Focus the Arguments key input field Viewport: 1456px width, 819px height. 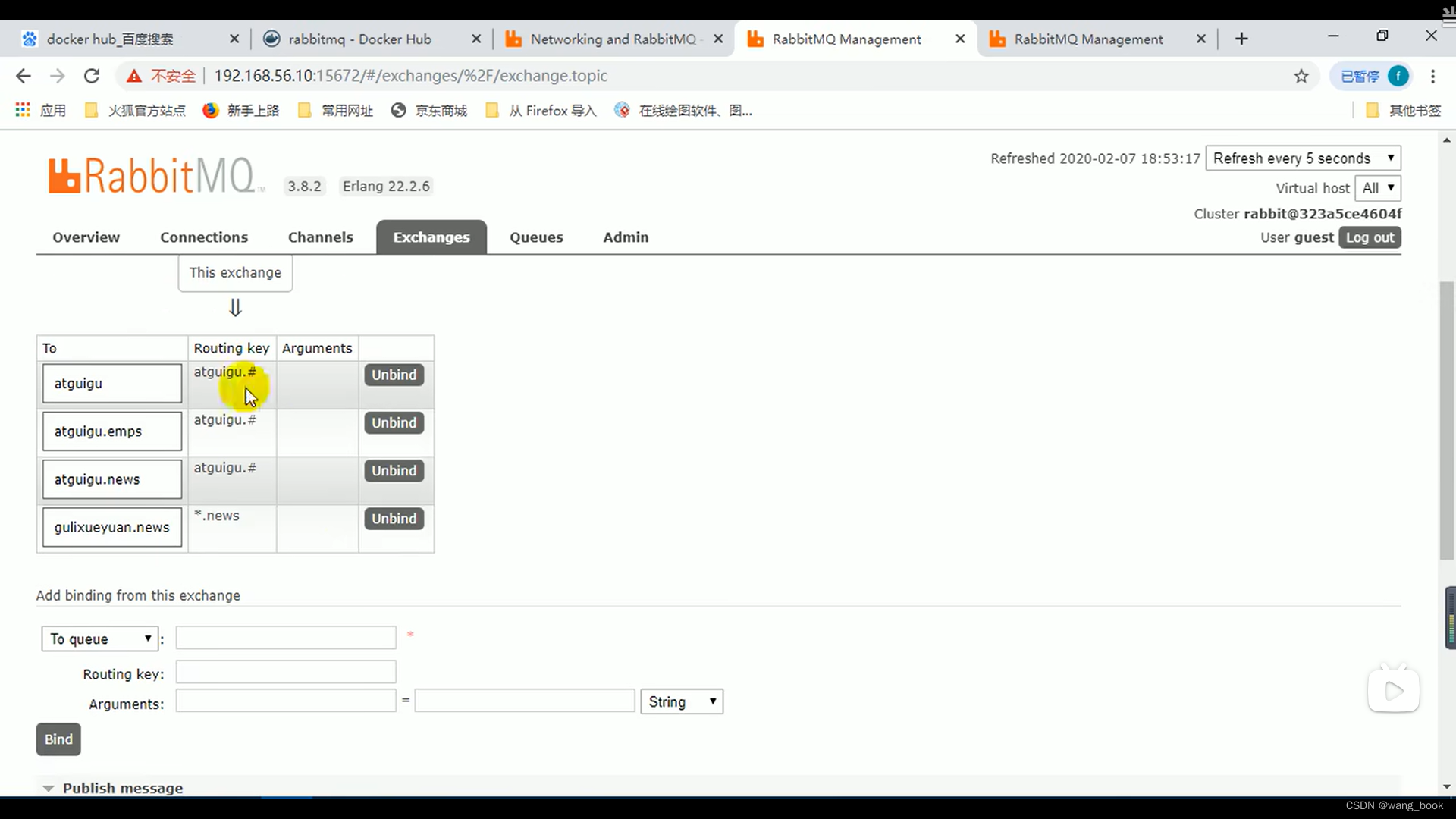point(286,701)
